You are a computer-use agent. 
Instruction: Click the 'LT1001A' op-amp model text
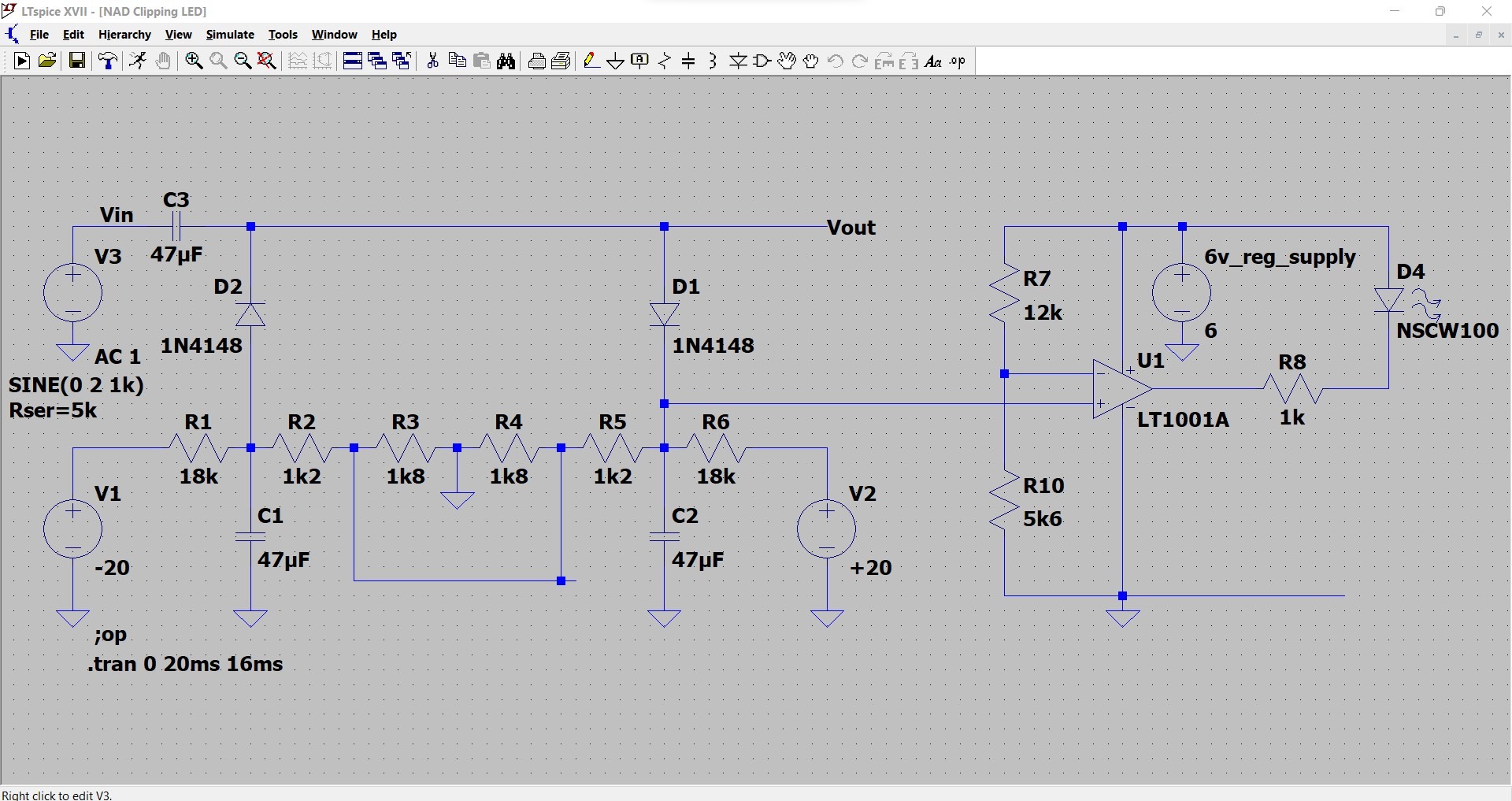1183,420
